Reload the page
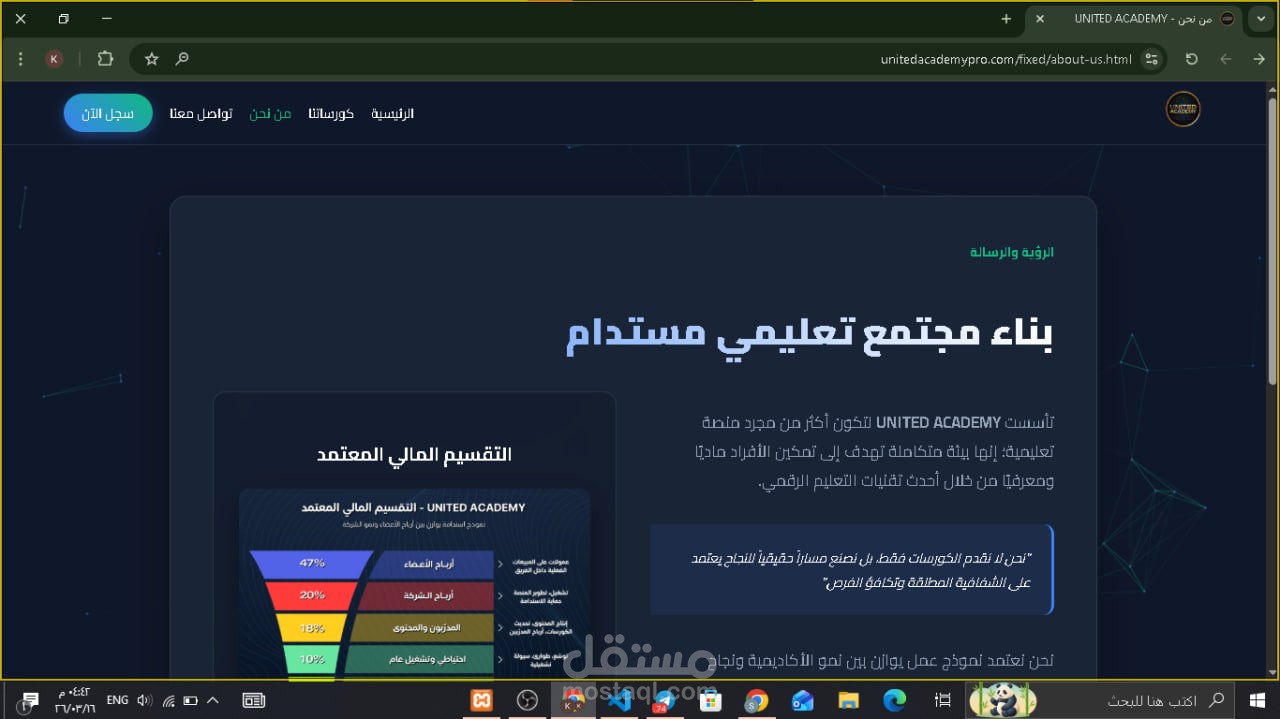 click(1191, 59)
